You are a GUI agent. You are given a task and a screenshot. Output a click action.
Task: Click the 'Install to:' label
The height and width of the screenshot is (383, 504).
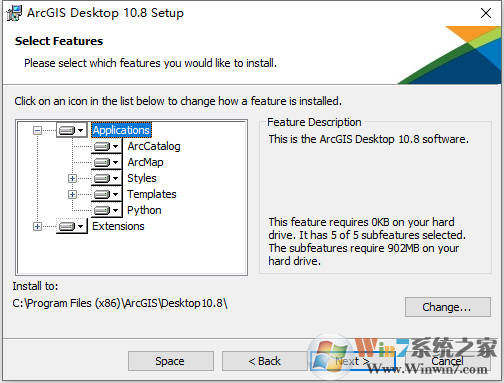pyautogui.click(x=35, y=286)
